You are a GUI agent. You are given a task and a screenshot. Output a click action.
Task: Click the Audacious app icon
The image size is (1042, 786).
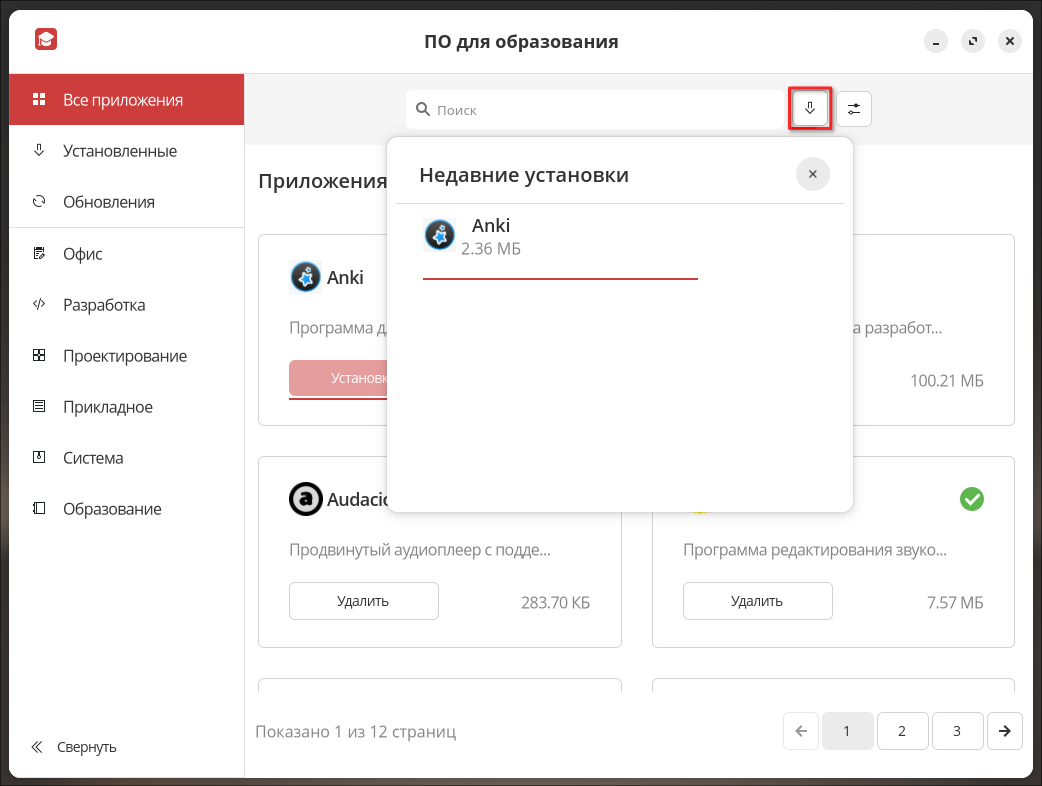pyautogui.click(x=305, y=499)
